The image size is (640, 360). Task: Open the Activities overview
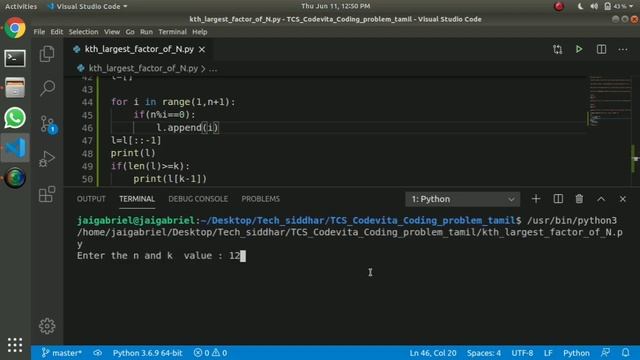pyautogui.click(x=21, y=7)
